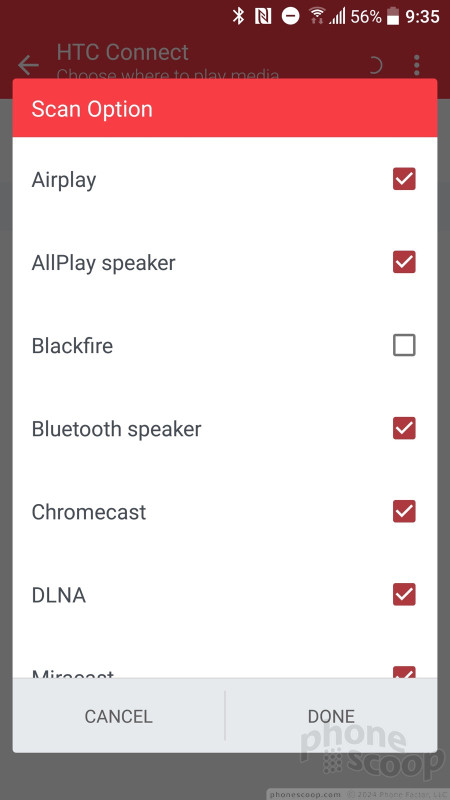This screenshot has width=450, height=800.
Task: Select the Chromecast list row label
Action: 89,512
